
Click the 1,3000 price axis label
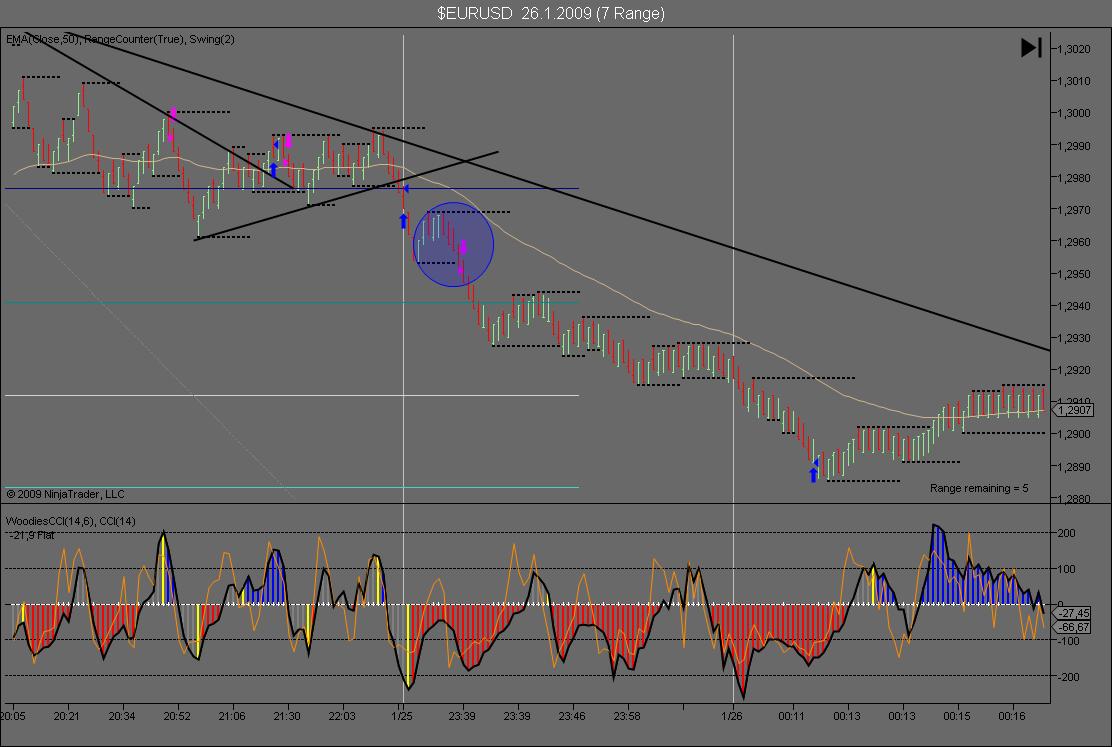[1074, 113]
